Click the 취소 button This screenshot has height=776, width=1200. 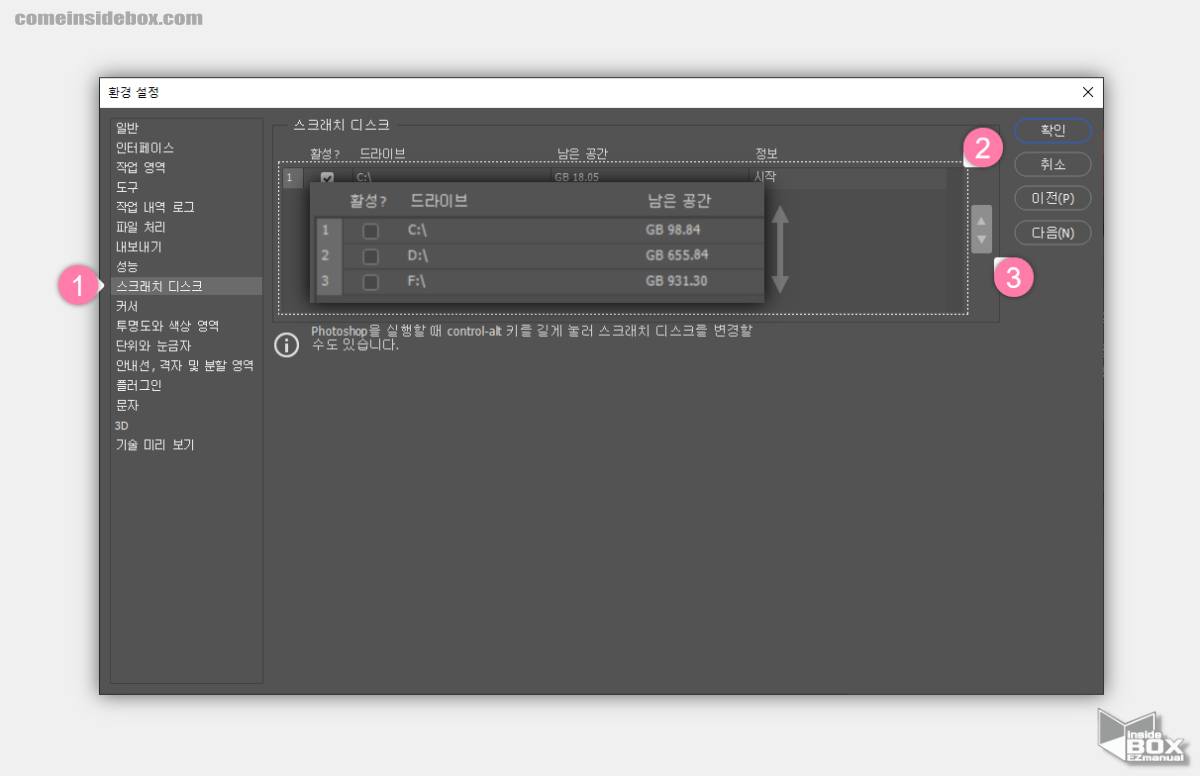(1052, 164)
